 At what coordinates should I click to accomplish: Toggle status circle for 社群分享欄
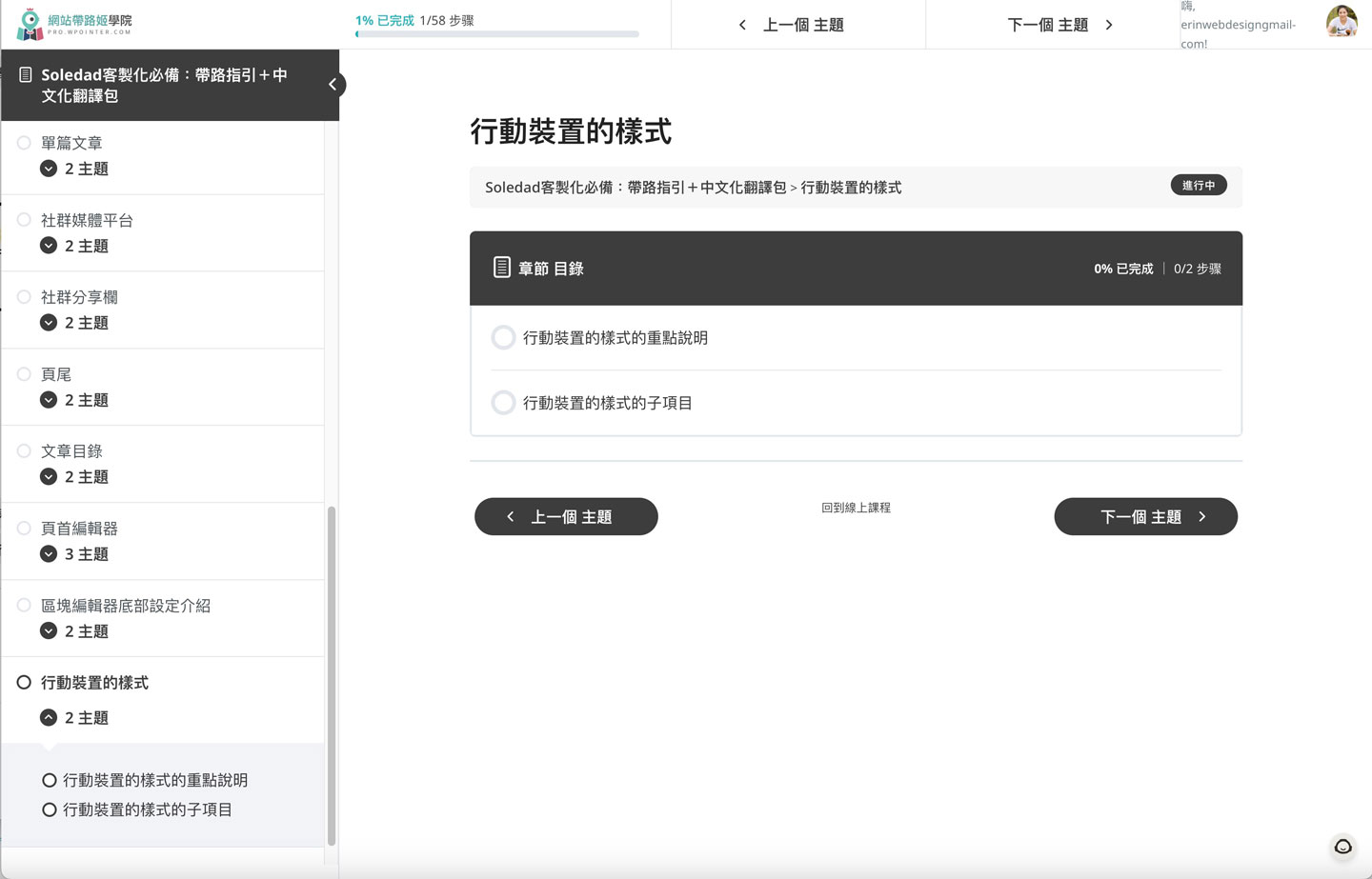coord(24,297)
